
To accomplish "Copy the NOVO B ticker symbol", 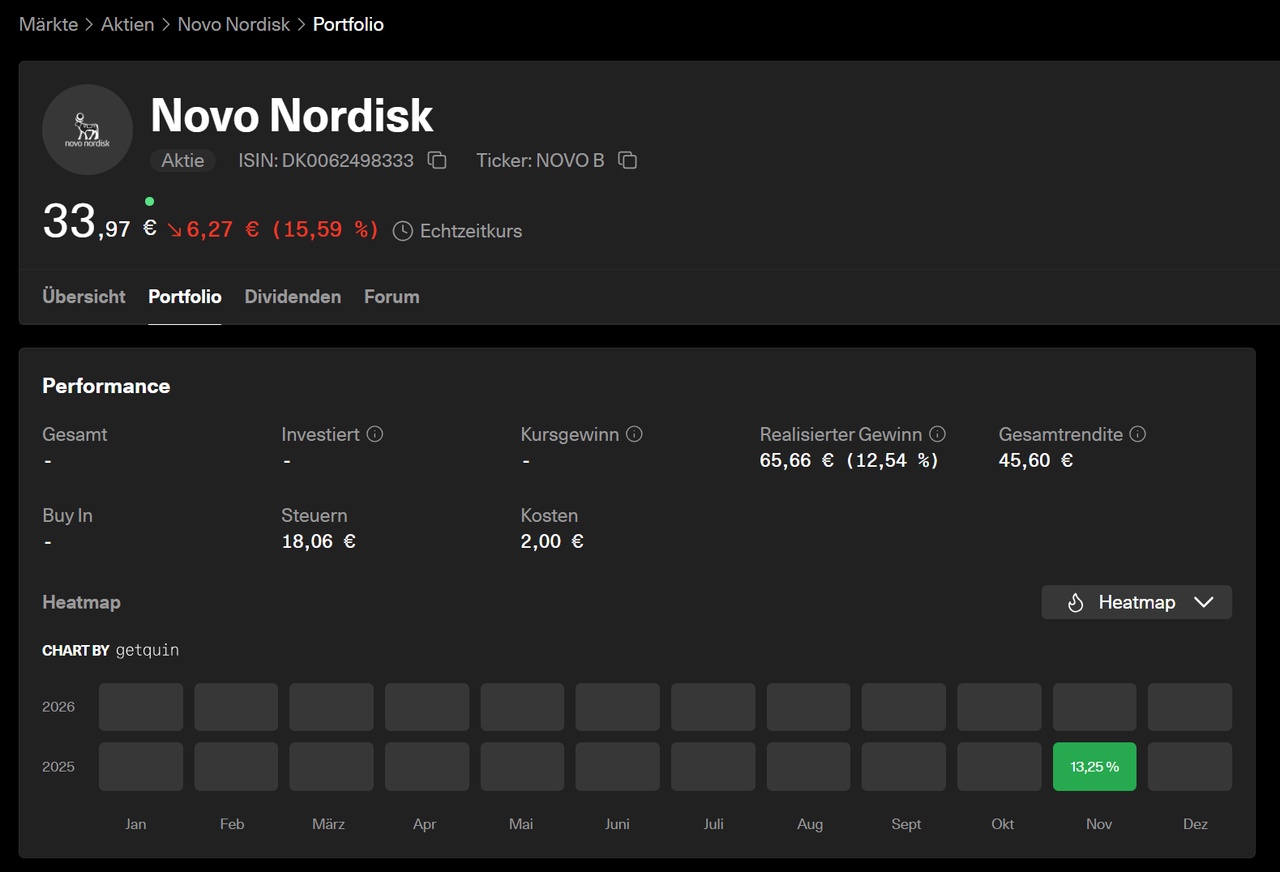I will tap(627, 160).
